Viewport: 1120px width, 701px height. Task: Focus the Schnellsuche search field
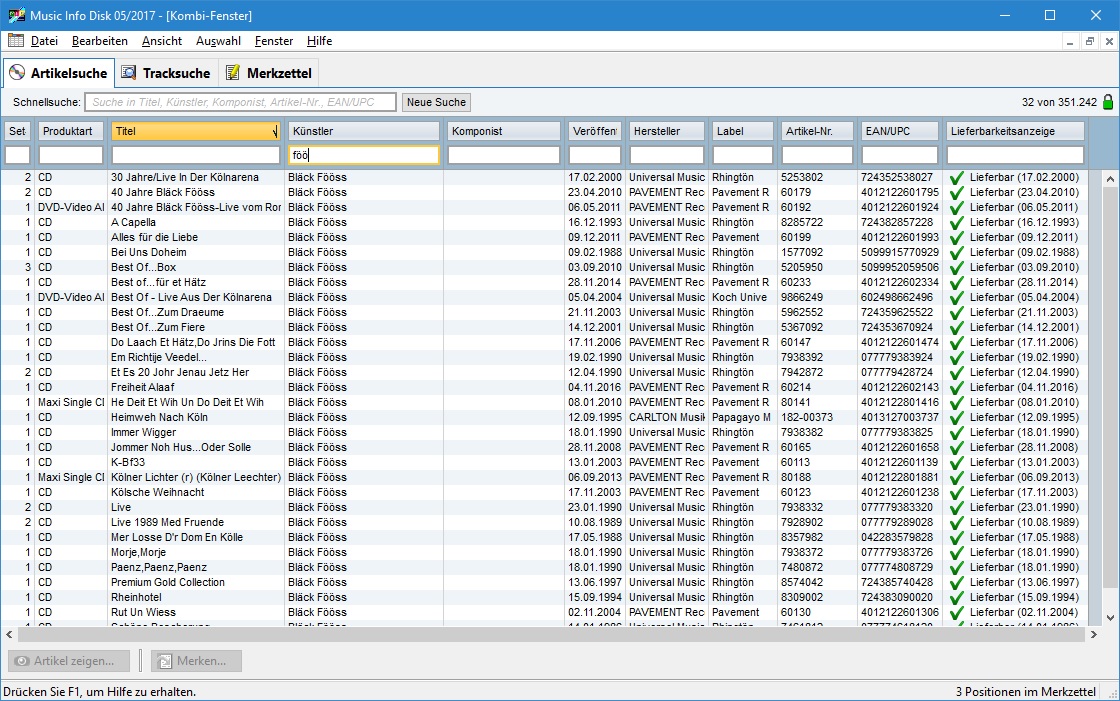pos(240,102)
